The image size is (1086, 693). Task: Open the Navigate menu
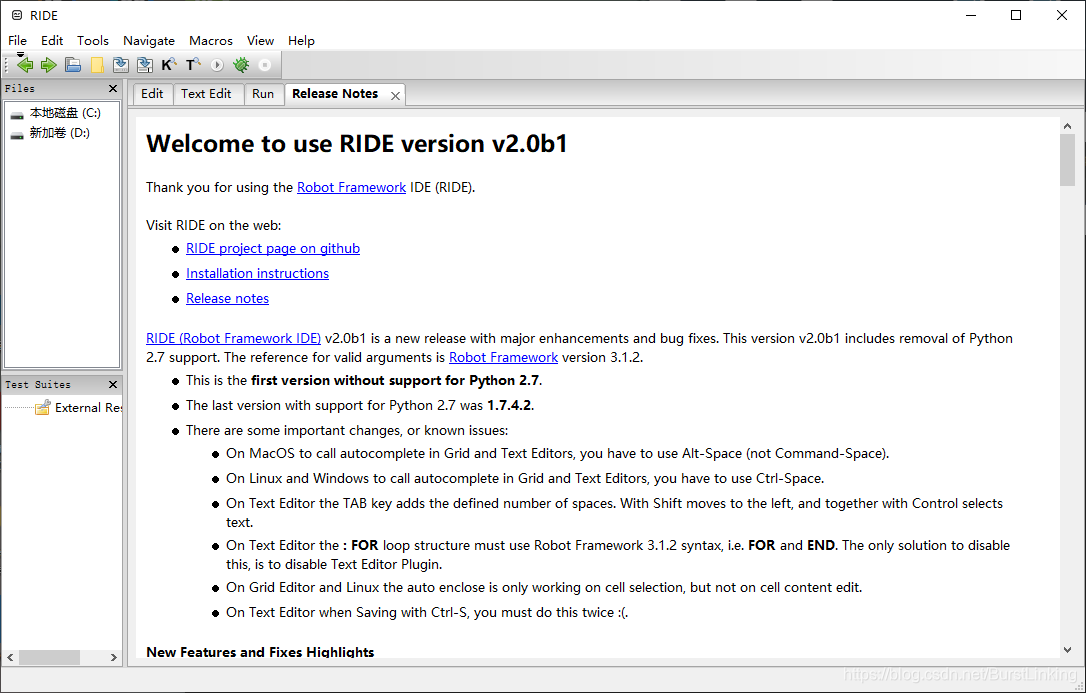(149, 41)
